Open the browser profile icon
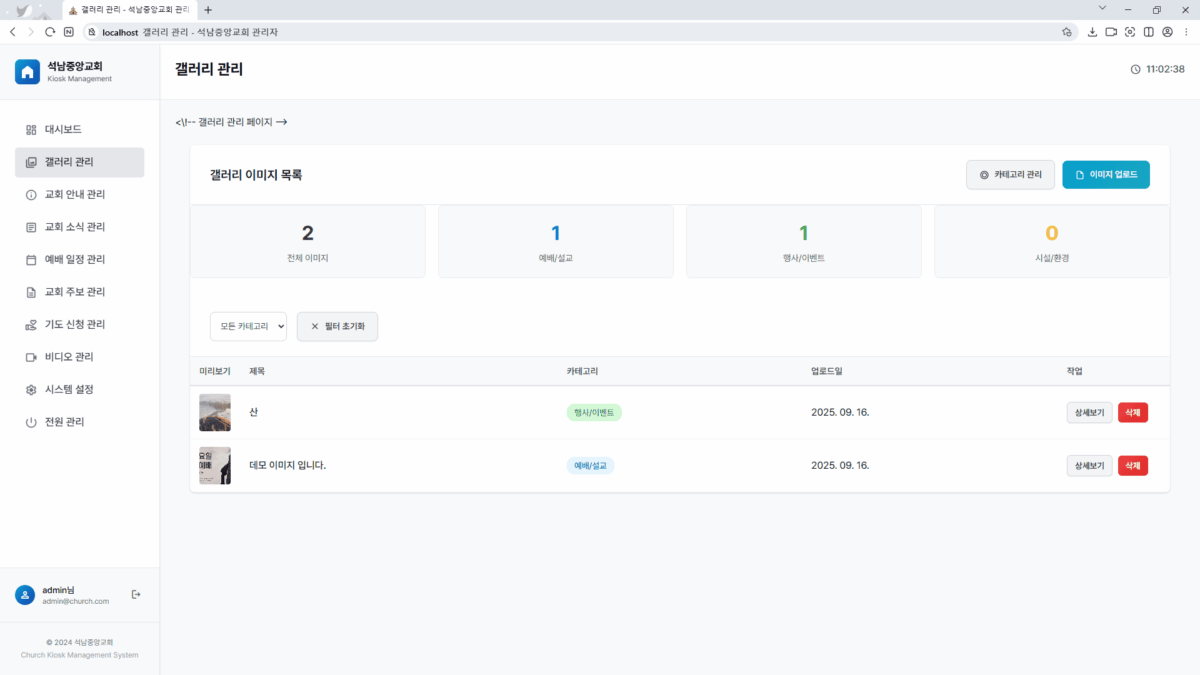 tap(1167, 32)
